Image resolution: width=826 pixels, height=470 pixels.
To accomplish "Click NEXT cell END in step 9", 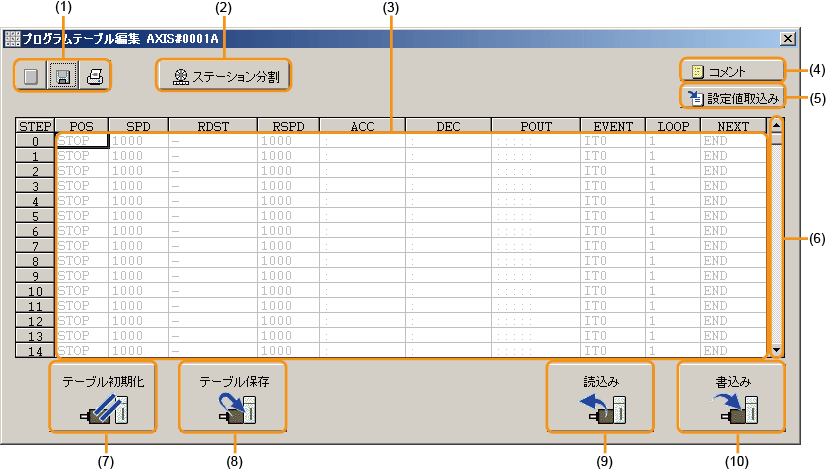I will pos(733,276).
